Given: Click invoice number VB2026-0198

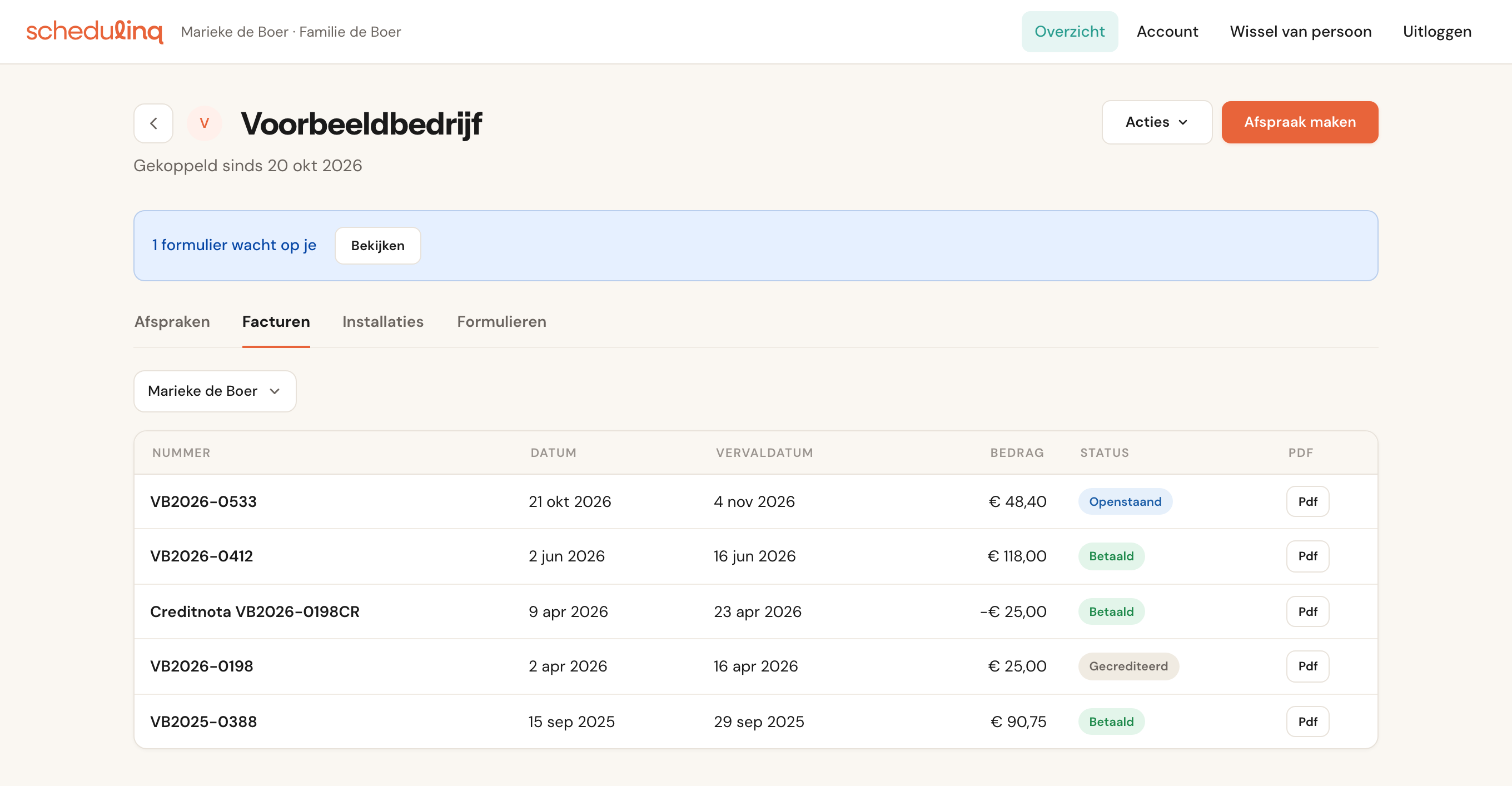Looking at the screenshot, I should [201, 666].
